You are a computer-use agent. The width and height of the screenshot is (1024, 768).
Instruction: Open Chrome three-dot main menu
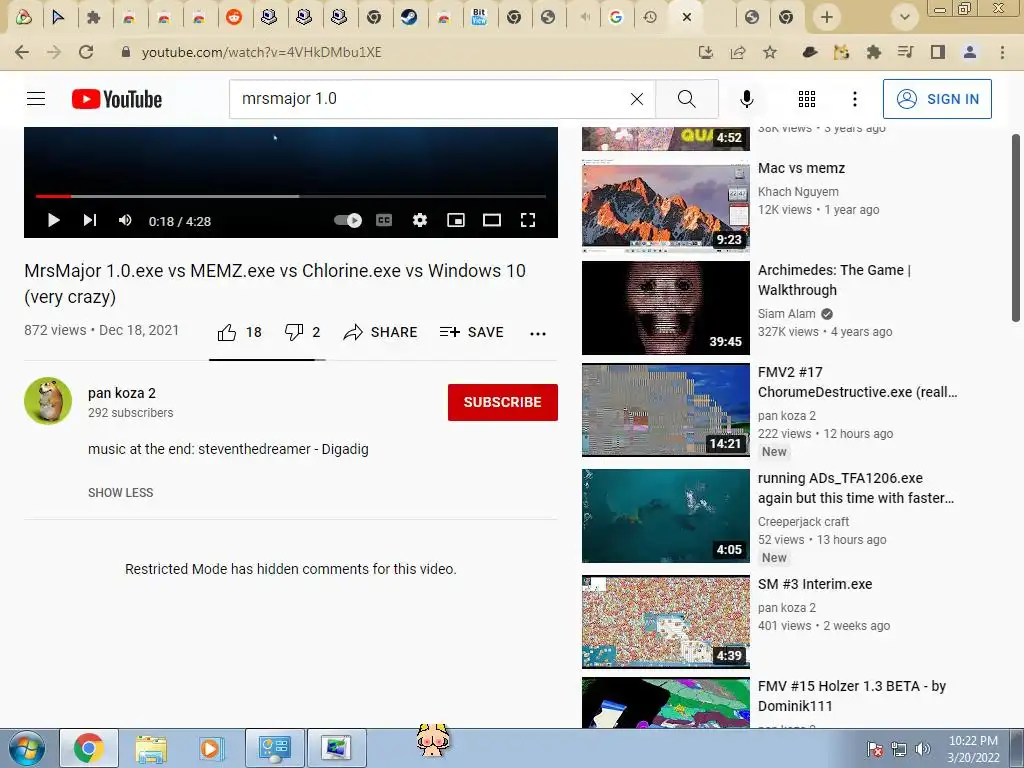(x=1002, y=52)
